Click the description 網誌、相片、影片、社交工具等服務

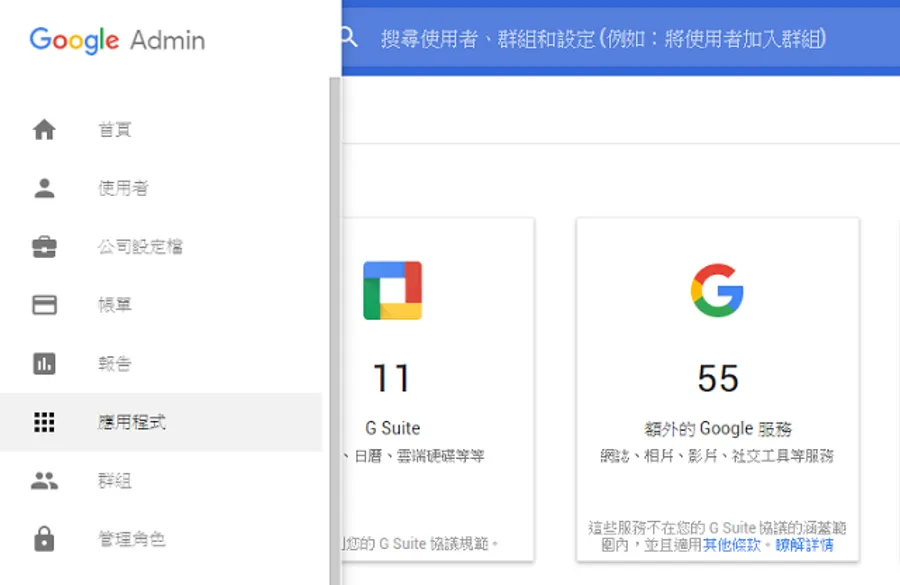717,456
